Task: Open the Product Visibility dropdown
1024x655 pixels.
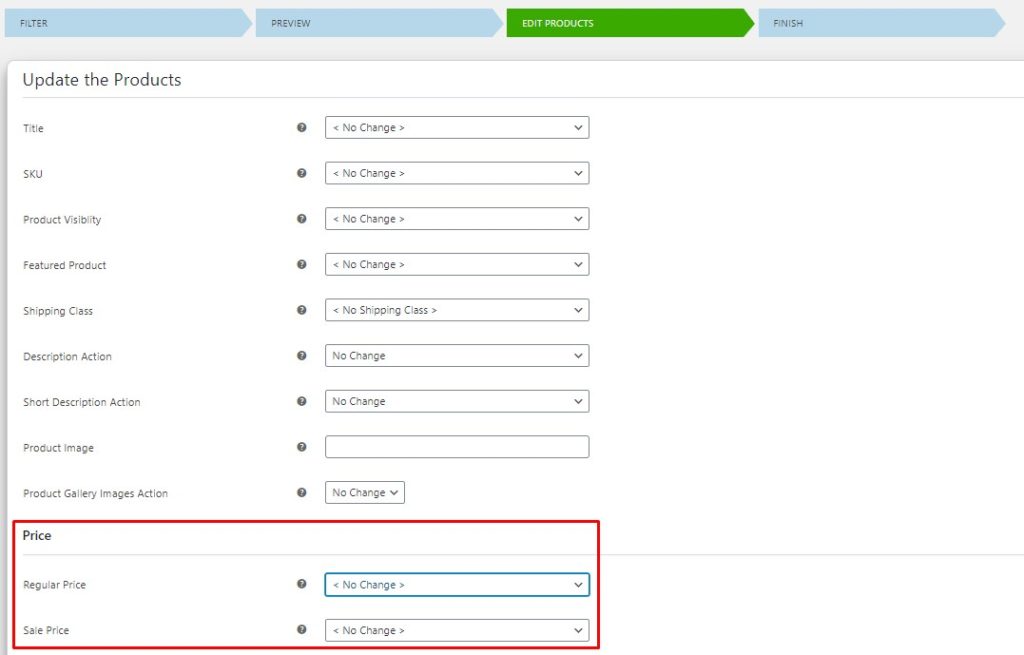Action: click(x=457, y=219)
